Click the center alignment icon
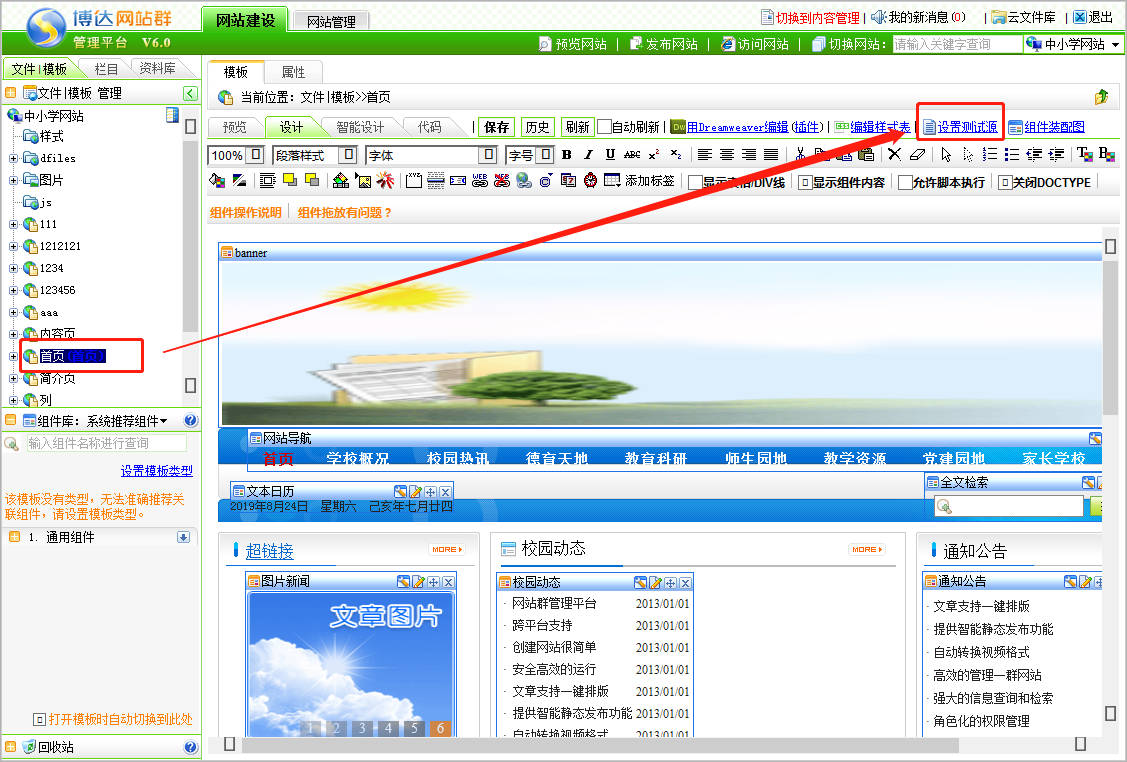1127x762 pixels. [x=727, y=155]
